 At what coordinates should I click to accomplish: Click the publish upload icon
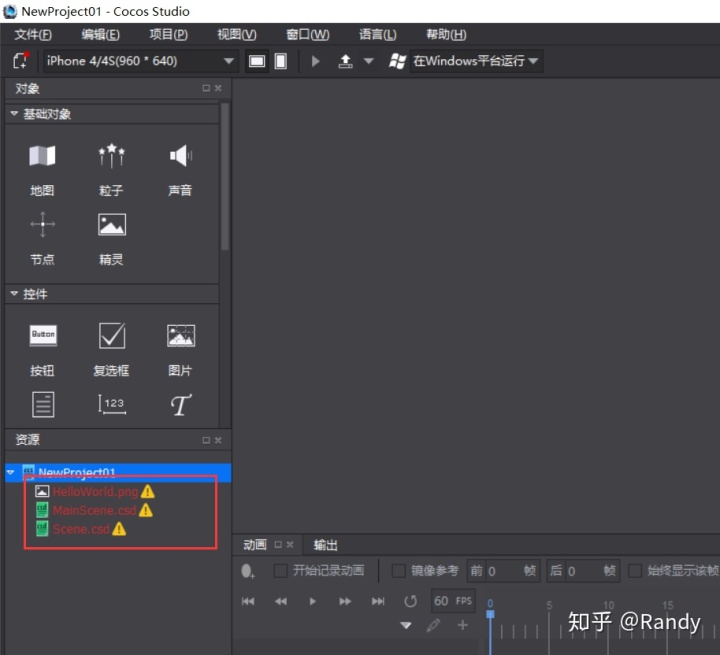345,61
